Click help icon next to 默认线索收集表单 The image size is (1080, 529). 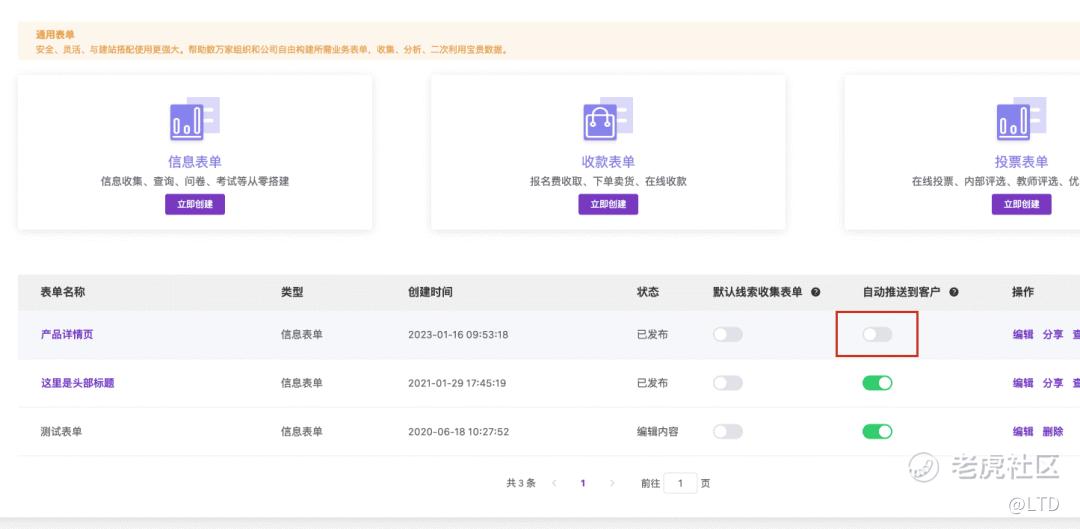pos(816,292)
